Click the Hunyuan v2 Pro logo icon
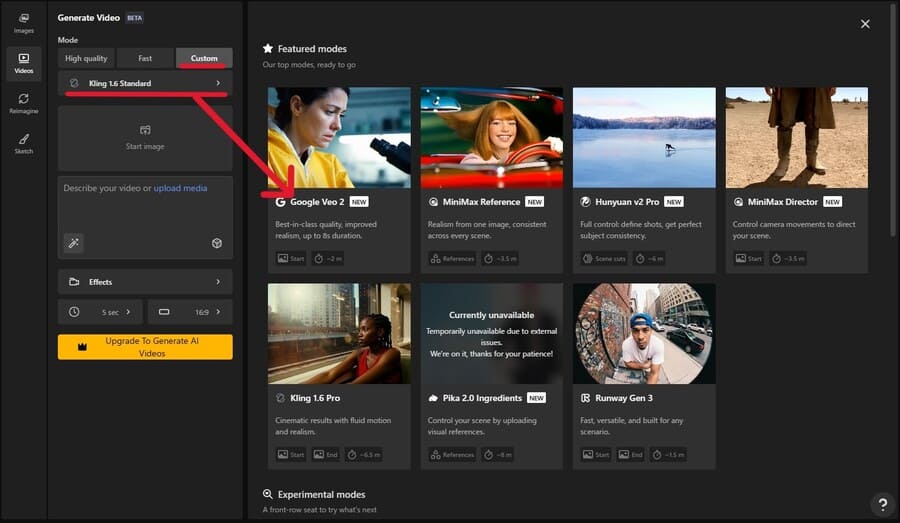This screenshot has height=523, width=900. point(585,202)
